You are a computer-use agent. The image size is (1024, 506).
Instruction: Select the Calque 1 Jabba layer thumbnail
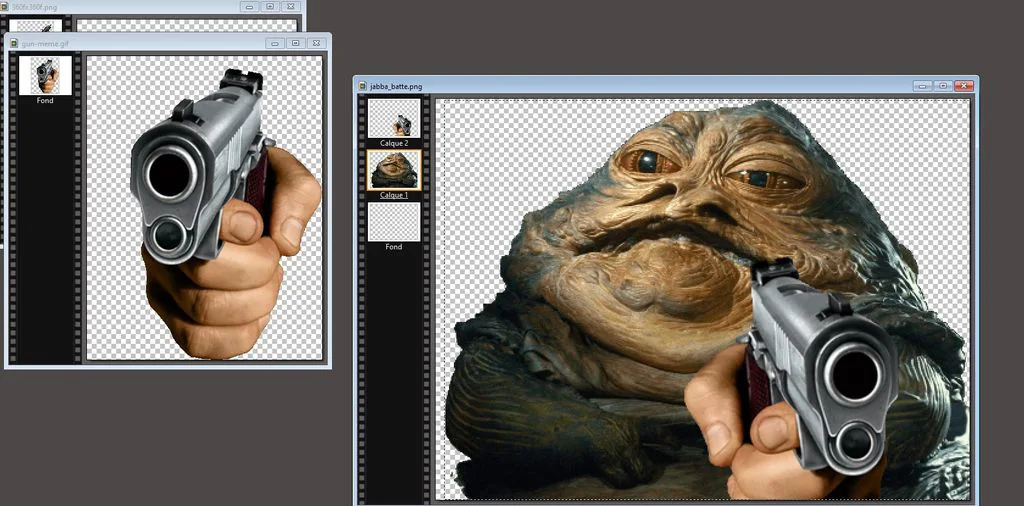click(394, 170)
